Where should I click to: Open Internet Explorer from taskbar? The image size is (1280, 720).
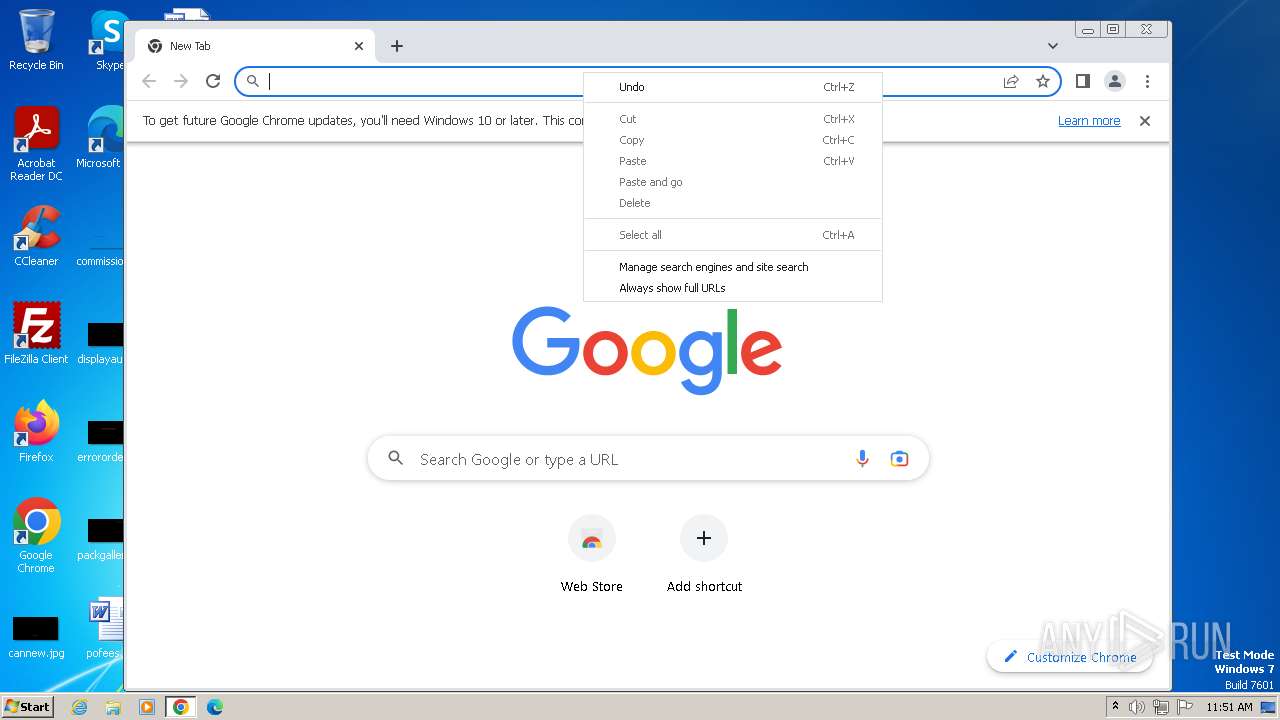click(x=79, y=707)
